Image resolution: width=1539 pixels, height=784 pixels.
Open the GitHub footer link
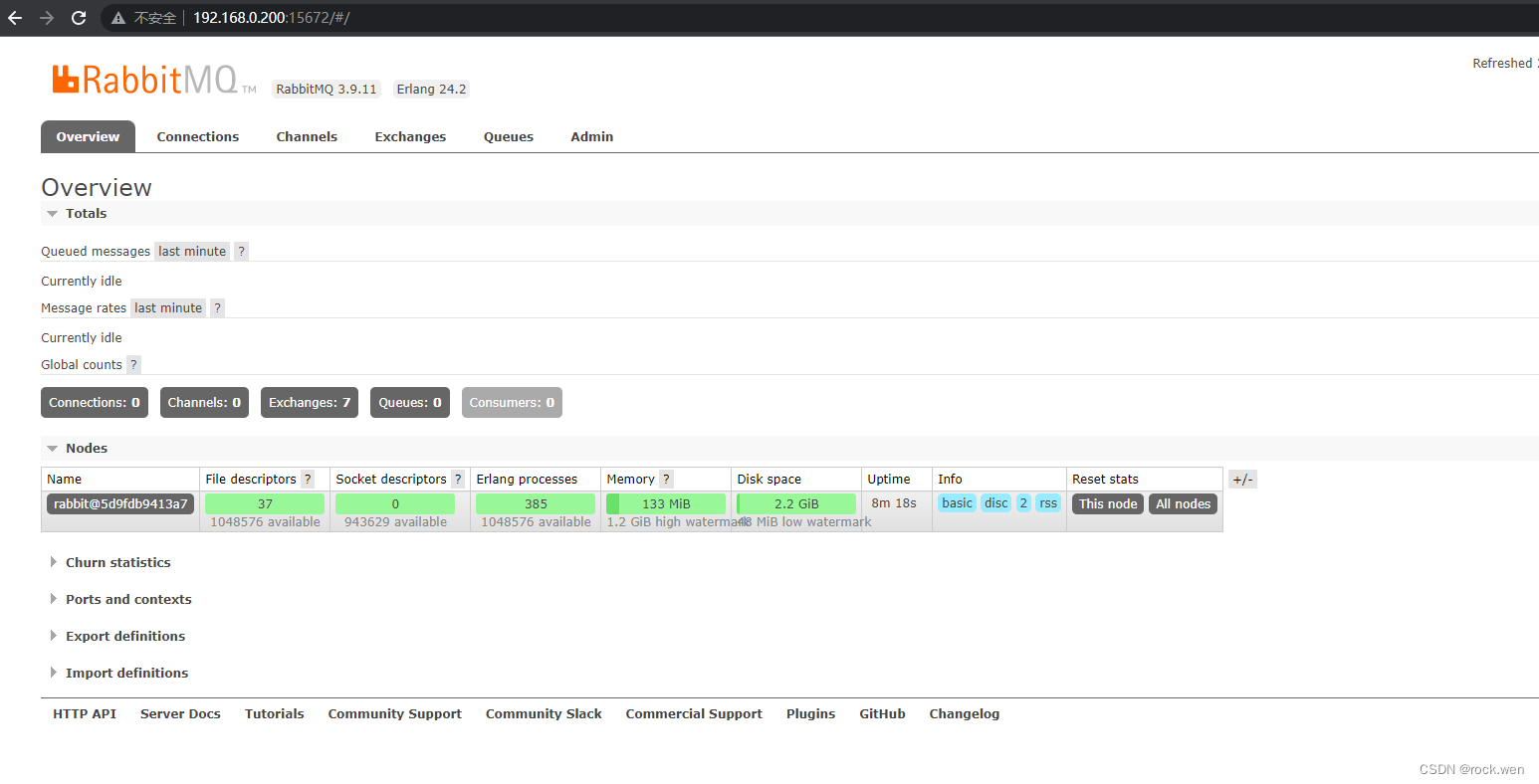[883, 714]
